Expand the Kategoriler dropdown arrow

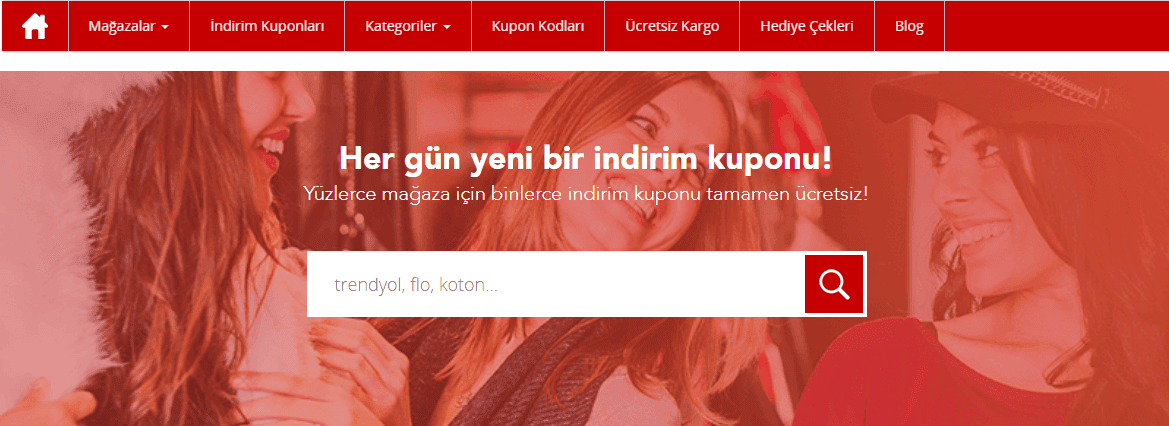(447, 27)
